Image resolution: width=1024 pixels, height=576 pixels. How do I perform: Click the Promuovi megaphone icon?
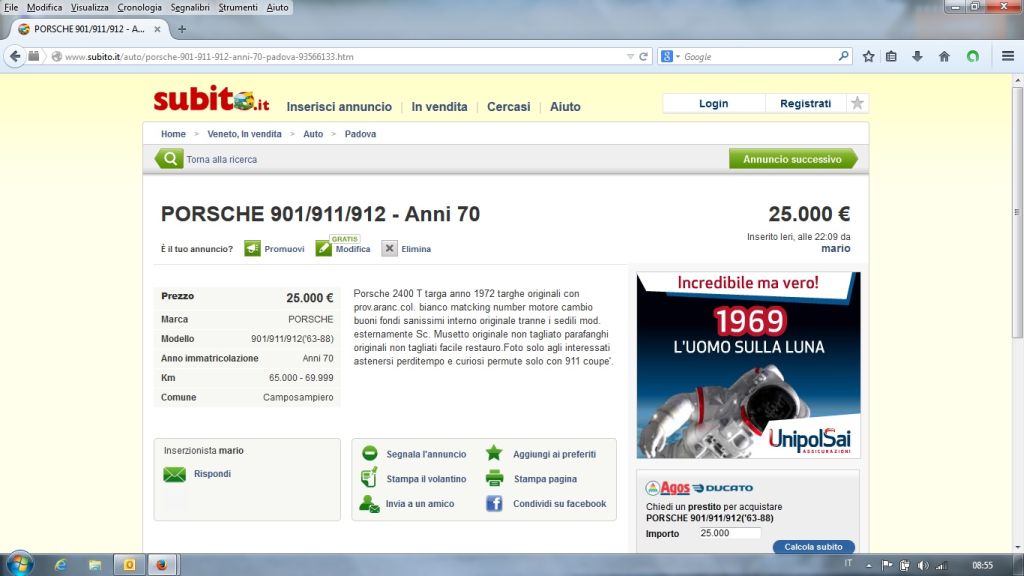coord(252,249)
